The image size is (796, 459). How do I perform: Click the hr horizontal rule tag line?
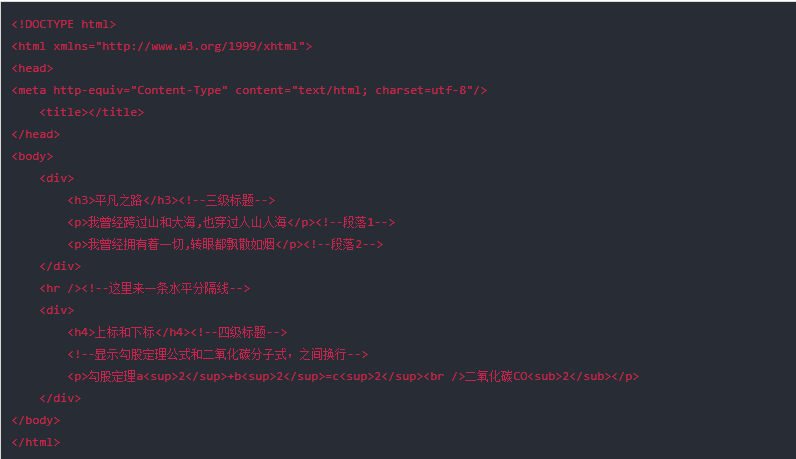point(145,288)
